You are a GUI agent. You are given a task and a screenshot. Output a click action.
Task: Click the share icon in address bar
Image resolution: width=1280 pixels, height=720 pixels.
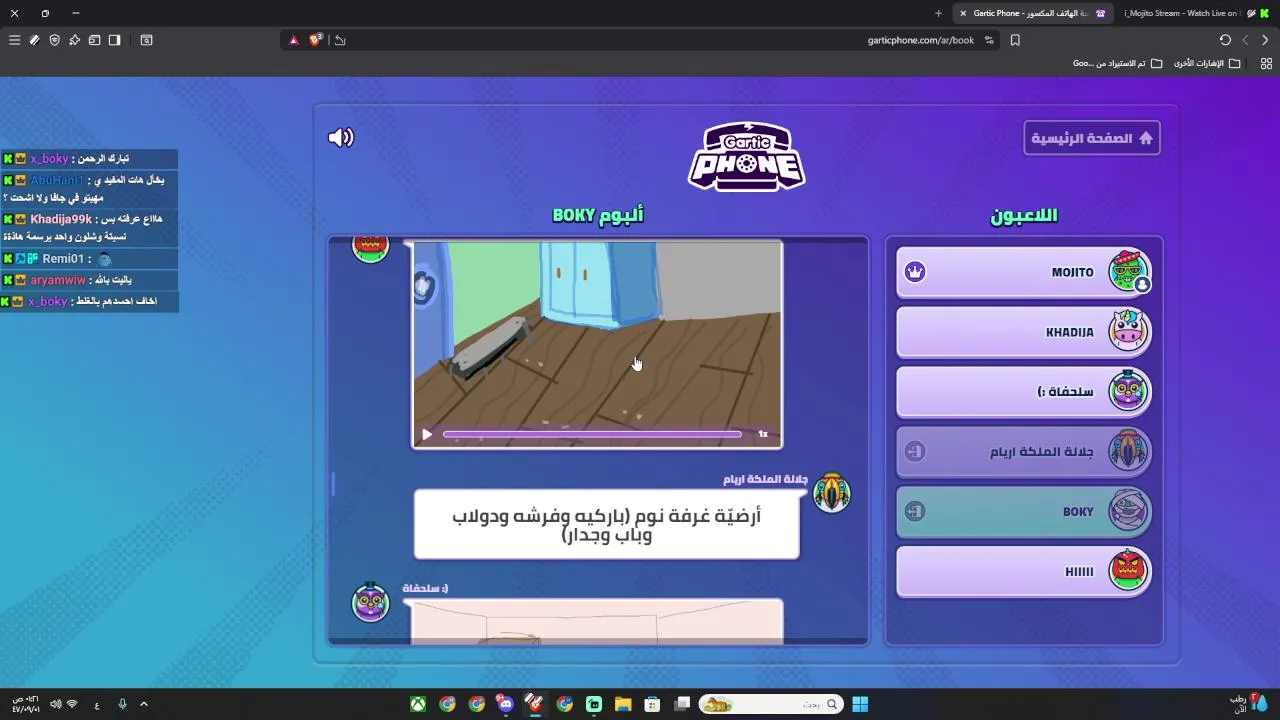pyautogui.click(x=340, y=40)
